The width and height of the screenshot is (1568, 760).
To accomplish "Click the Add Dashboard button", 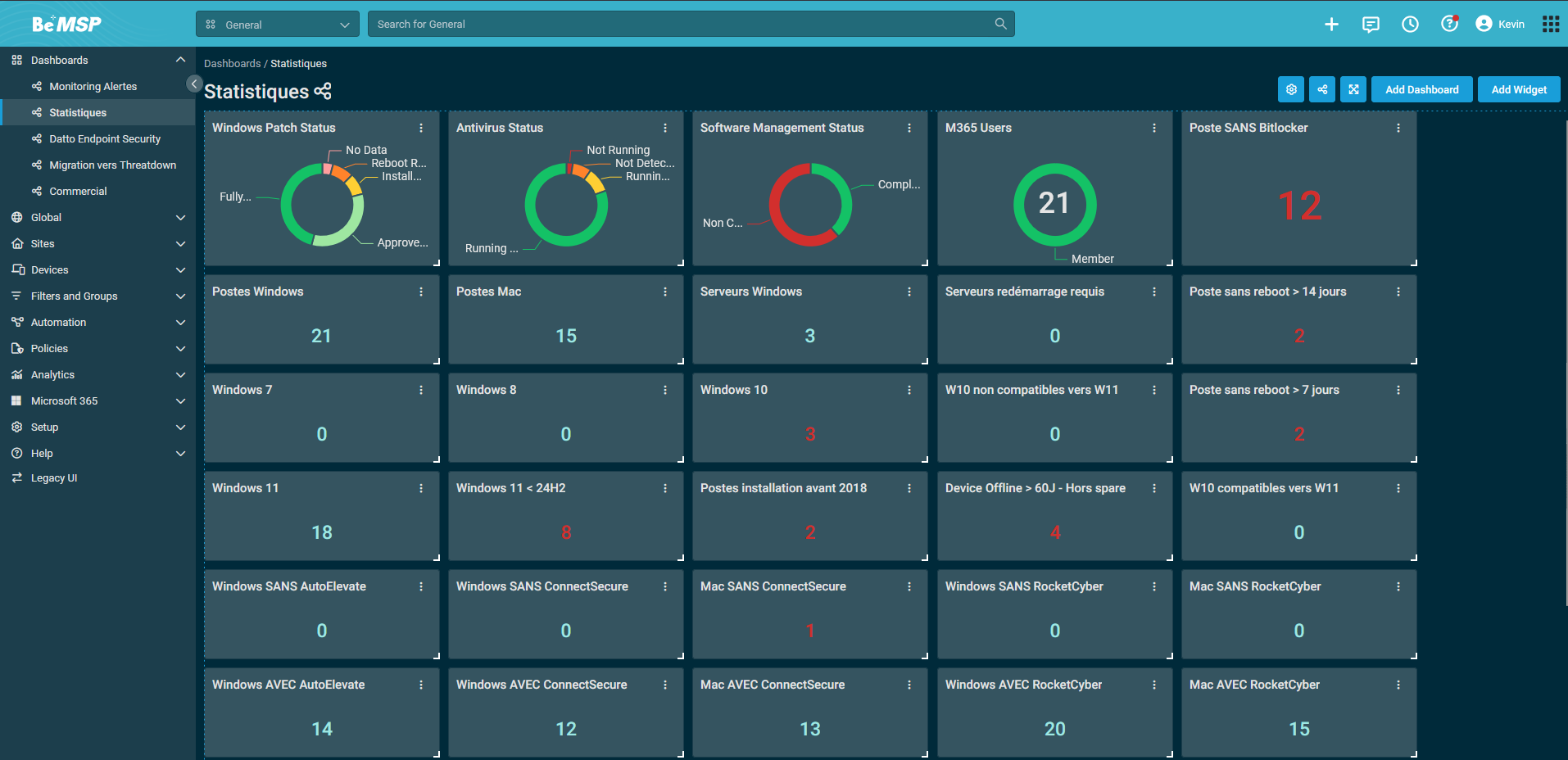I will [x=1421, y=89].
